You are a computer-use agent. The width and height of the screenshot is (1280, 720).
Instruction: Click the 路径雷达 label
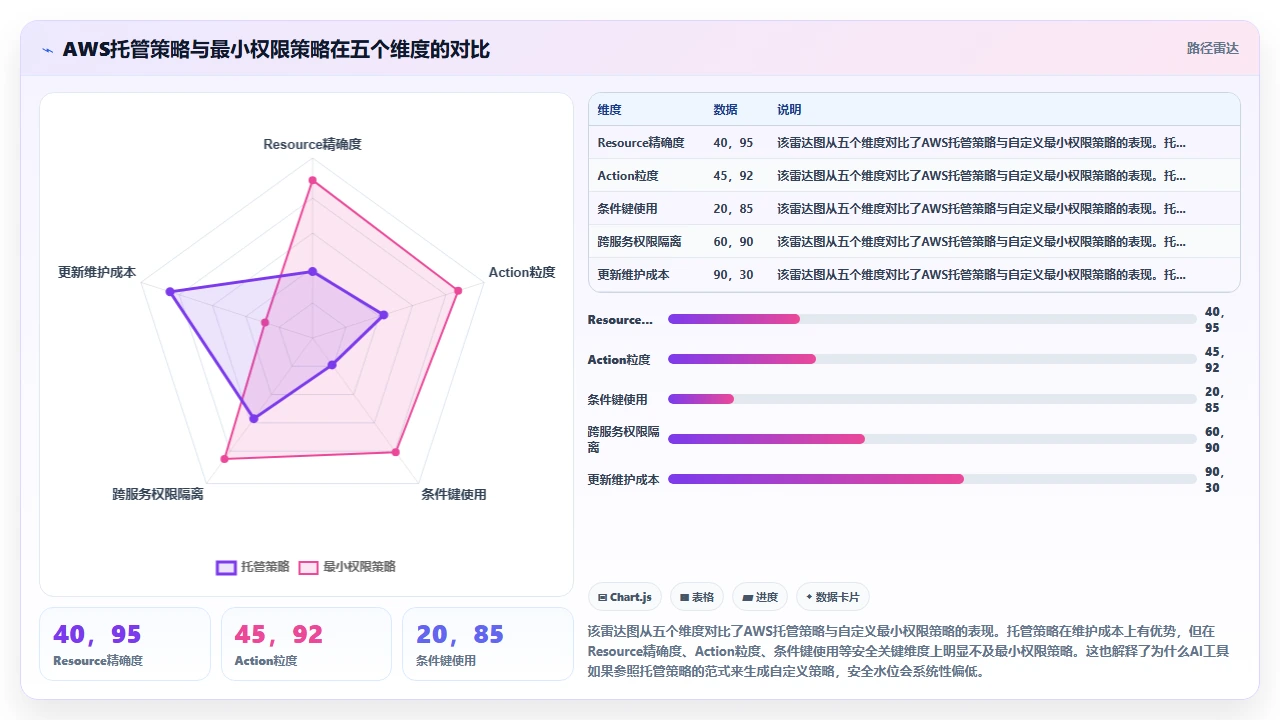pos(1212,48)
